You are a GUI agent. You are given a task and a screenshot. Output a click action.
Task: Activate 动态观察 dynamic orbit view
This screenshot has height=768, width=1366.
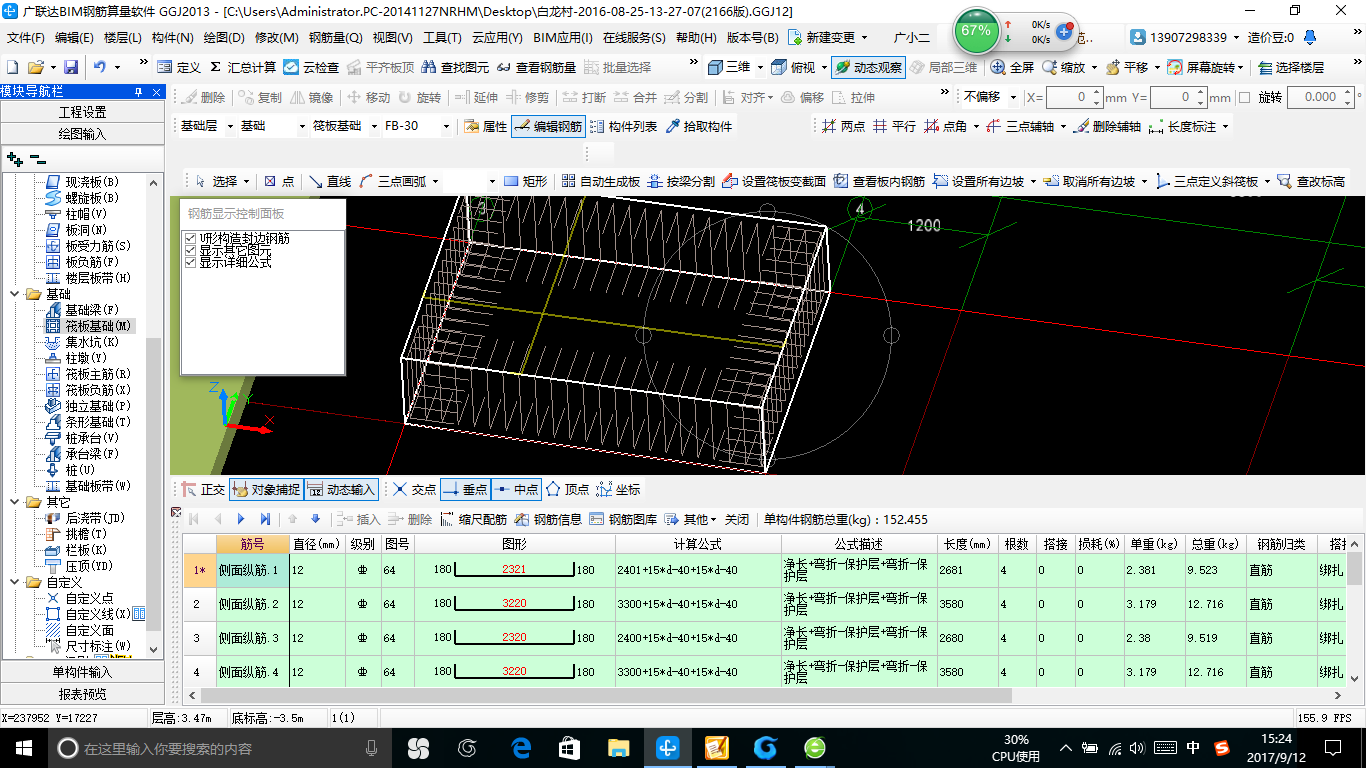pos(868,67)
